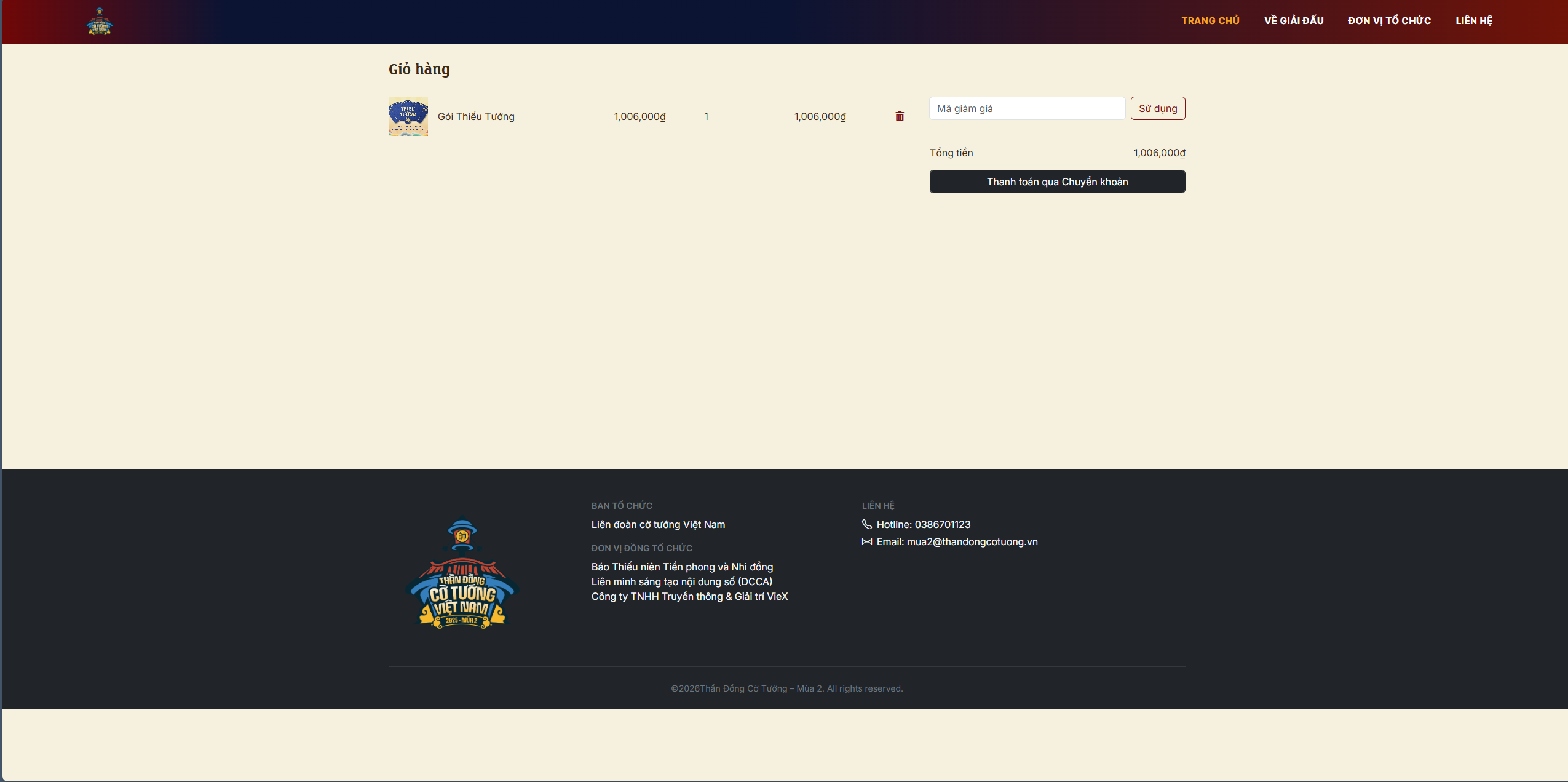Screen dimensions: 1568x782
Task: Click the envelope icon beside Email
Action: click(867, 541)
